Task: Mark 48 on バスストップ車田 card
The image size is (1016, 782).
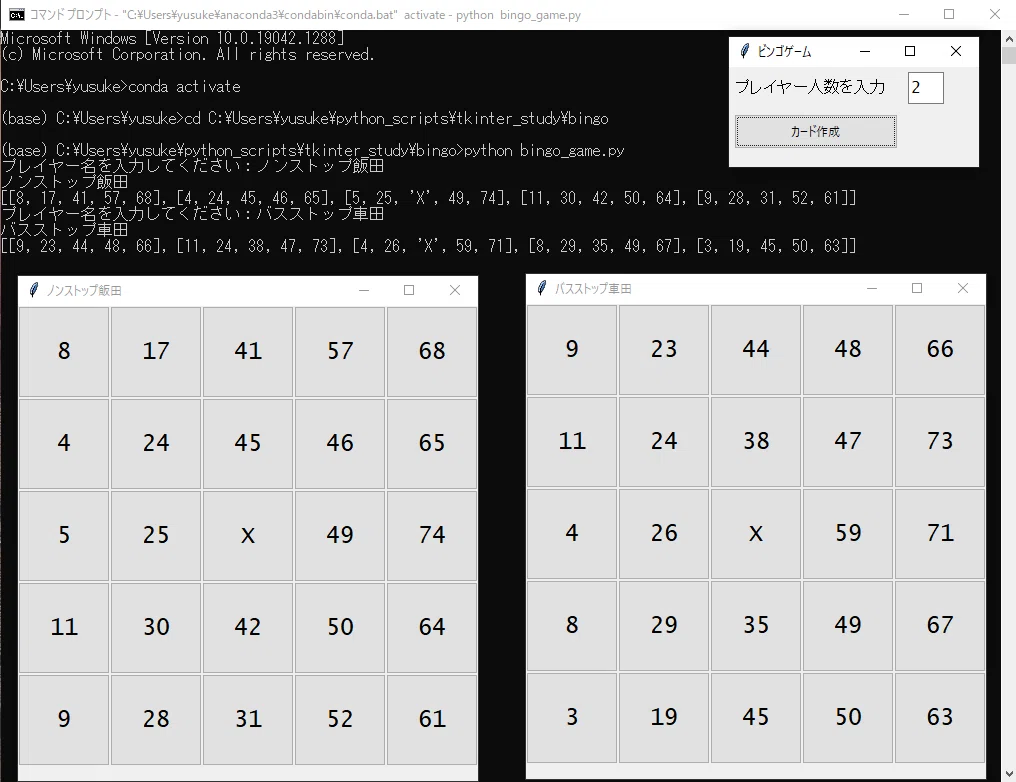Action: pyautogui.click(x=848, y=349)
